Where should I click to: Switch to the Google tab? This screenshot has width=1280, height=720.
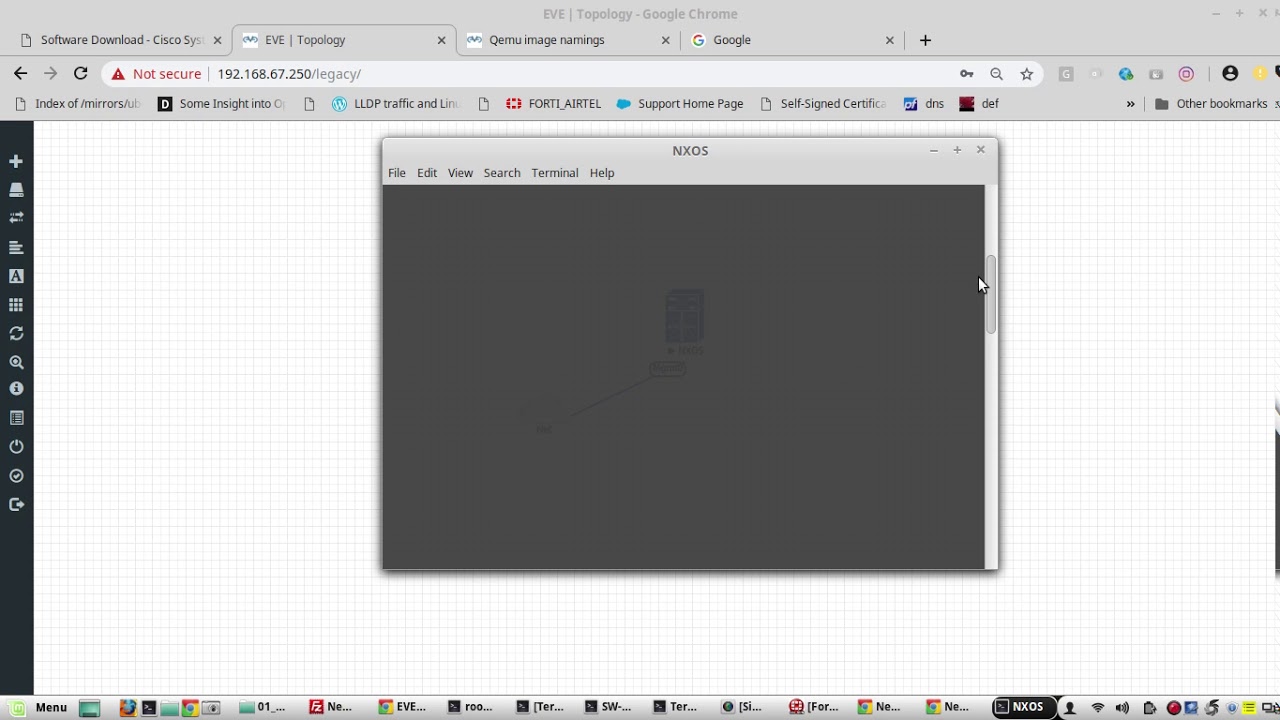[x=792, y=40]
